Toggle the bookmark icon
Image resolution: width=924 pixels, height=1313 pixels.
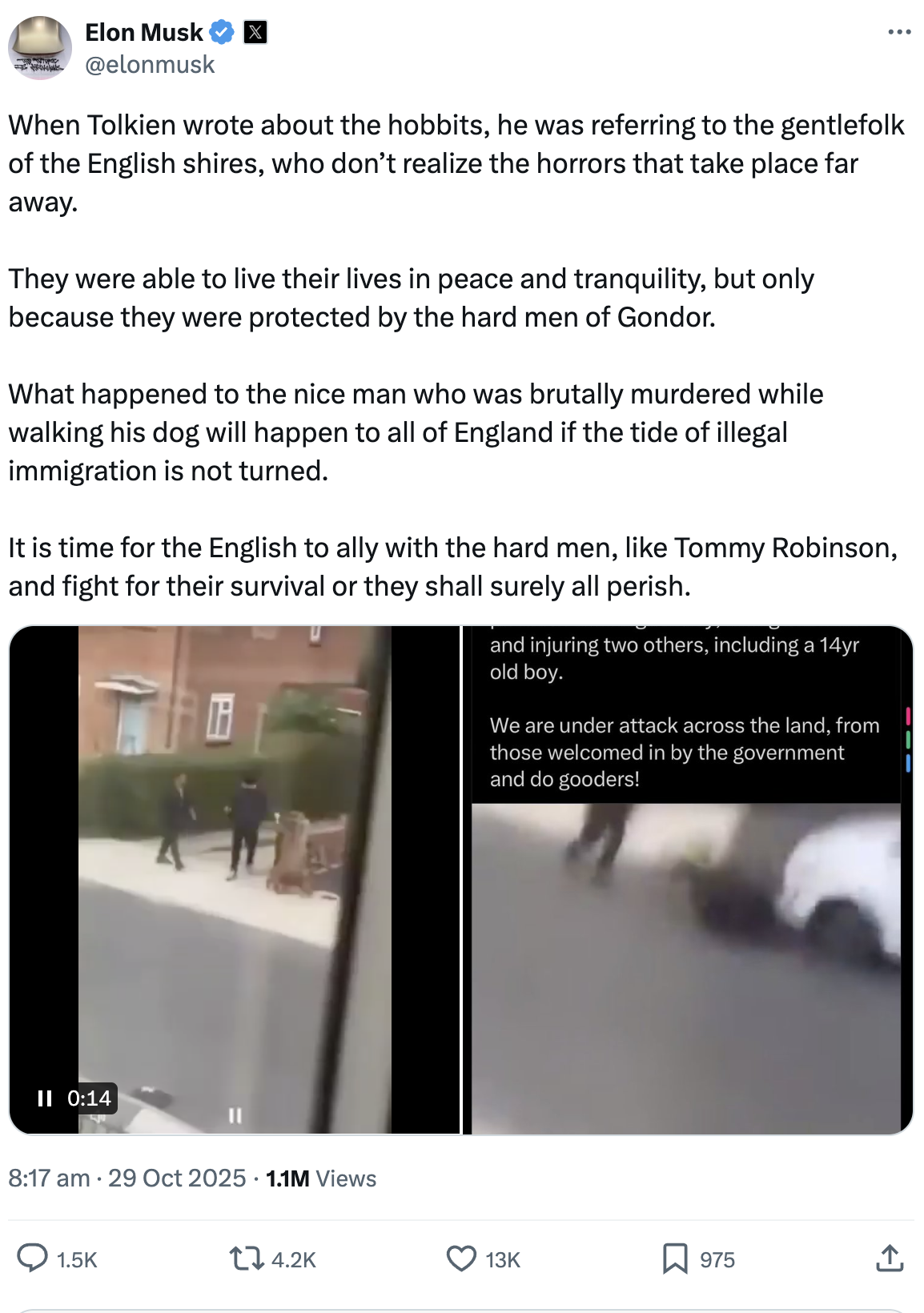pyautogui.click(x=675, y=1259)
